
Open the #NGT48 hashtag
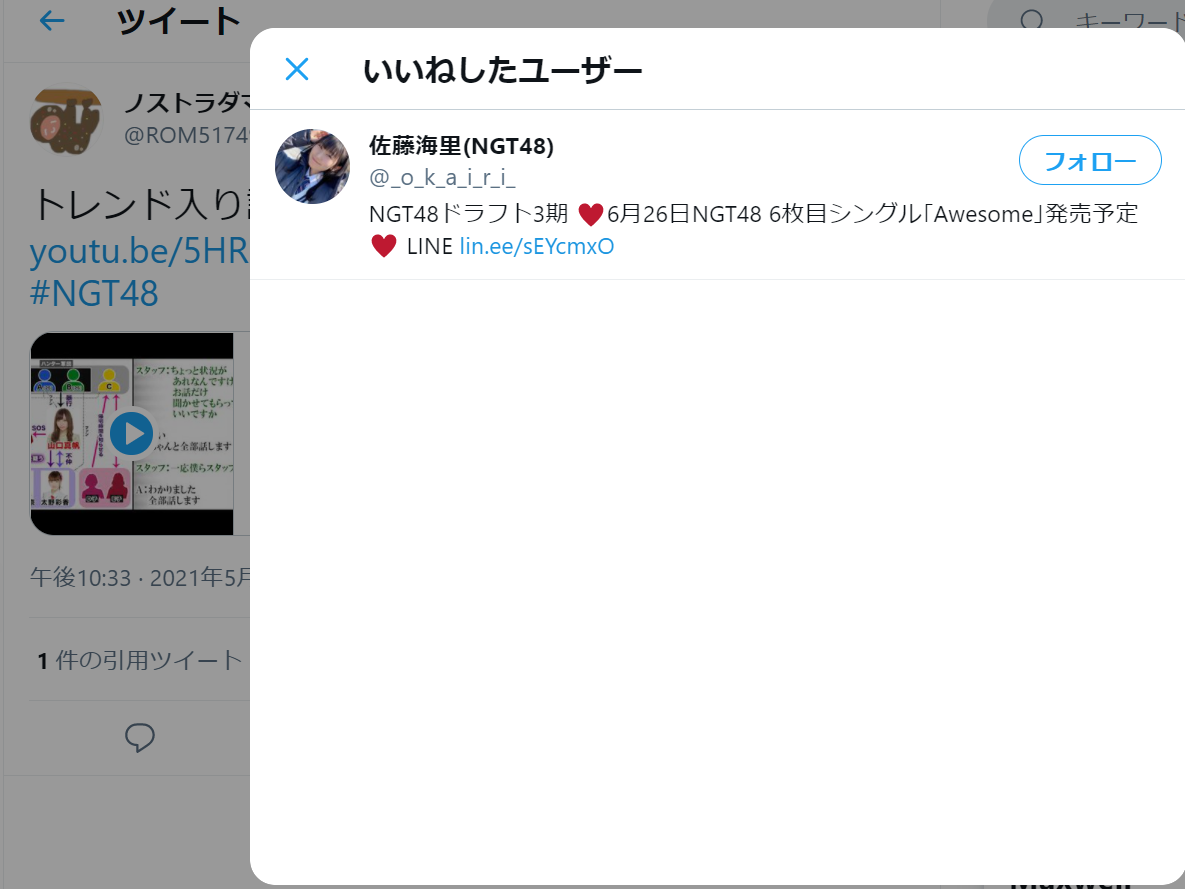coord(94,293)
